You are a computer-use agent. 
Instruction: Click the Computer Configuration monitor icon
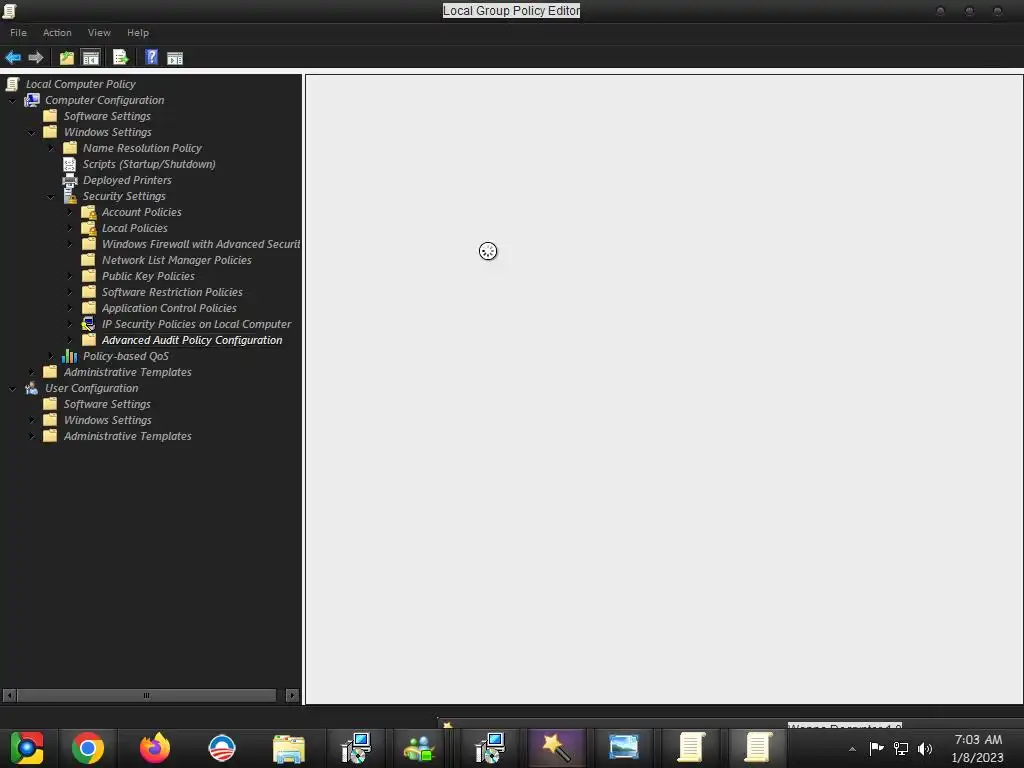pos(31,100)
